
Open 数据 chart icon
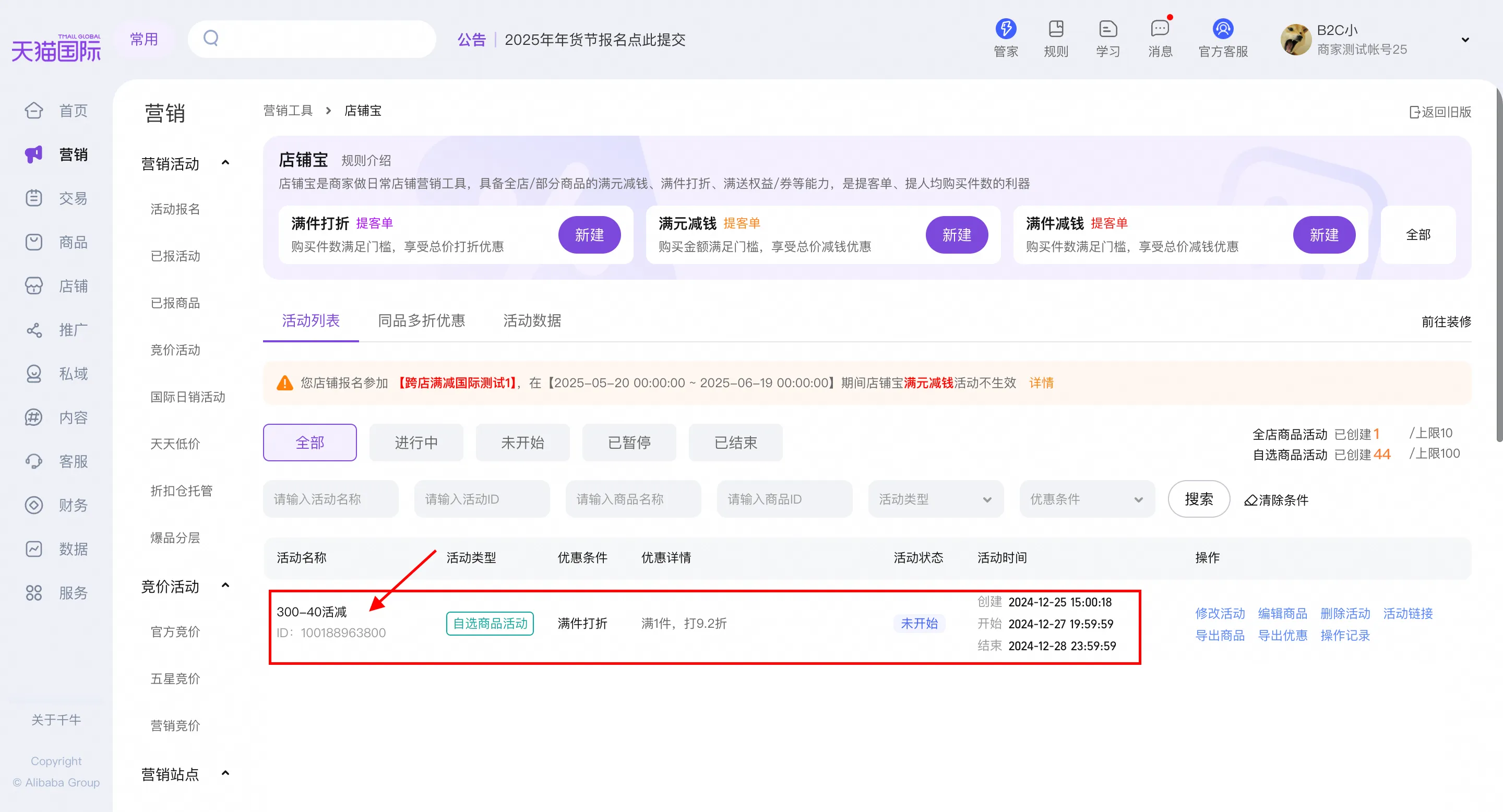[x=34, y=548]
